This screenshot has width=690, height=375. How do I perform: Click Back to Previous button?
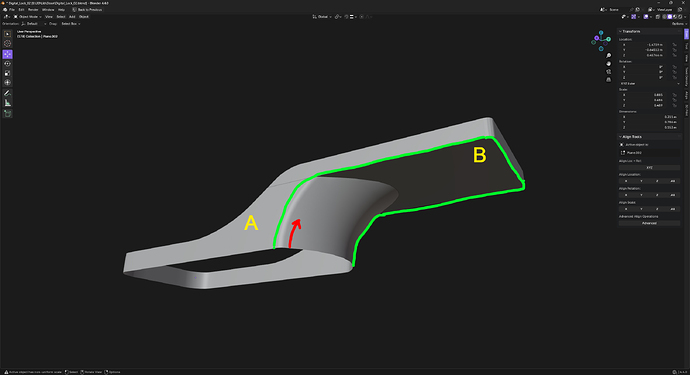[87, 10]
